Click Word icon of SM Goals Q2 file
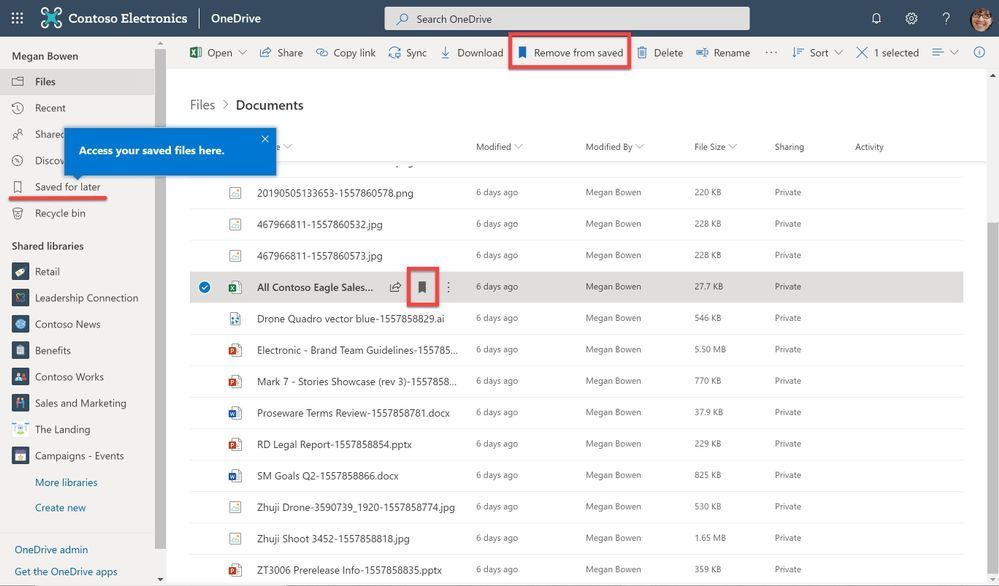This screenshot has height=586, width=999. pos(235,475)
